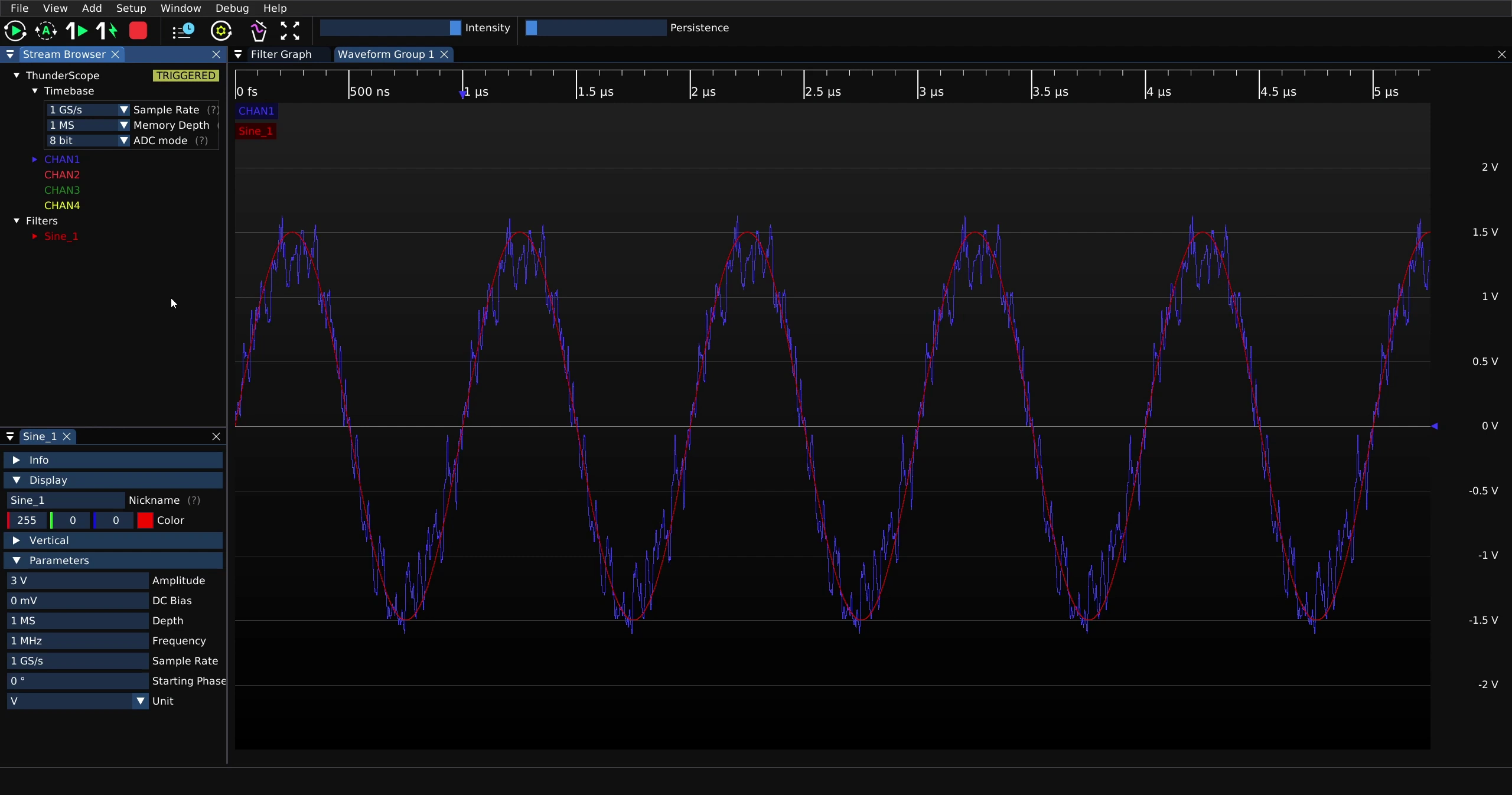Click the auto trigger icon with letter A
Image resolution: width=1512 pixels, height=795 pixels.
46,31
